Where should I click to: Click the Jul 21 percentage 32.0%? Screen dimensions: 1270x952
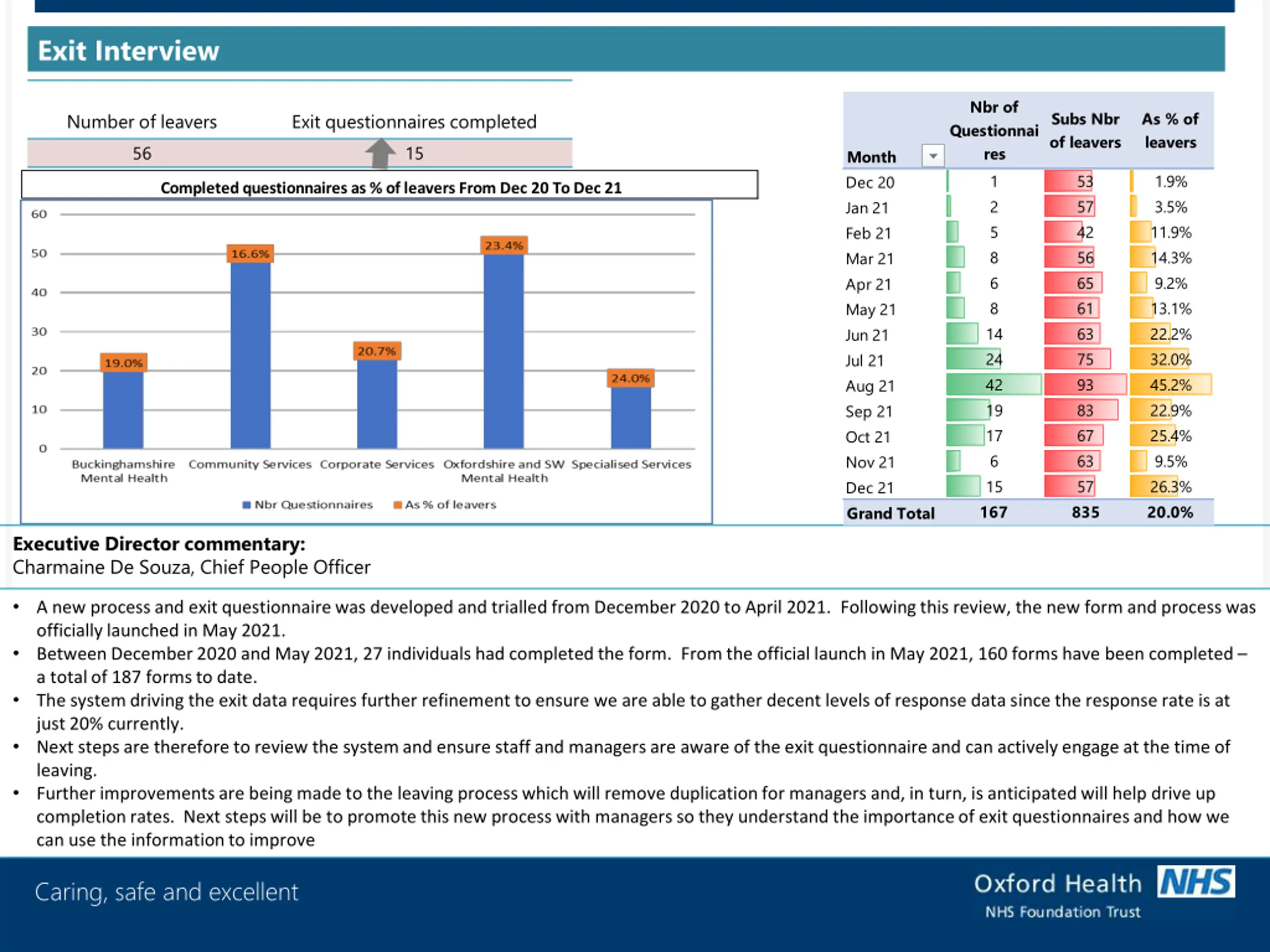[x=1171, y=359]
